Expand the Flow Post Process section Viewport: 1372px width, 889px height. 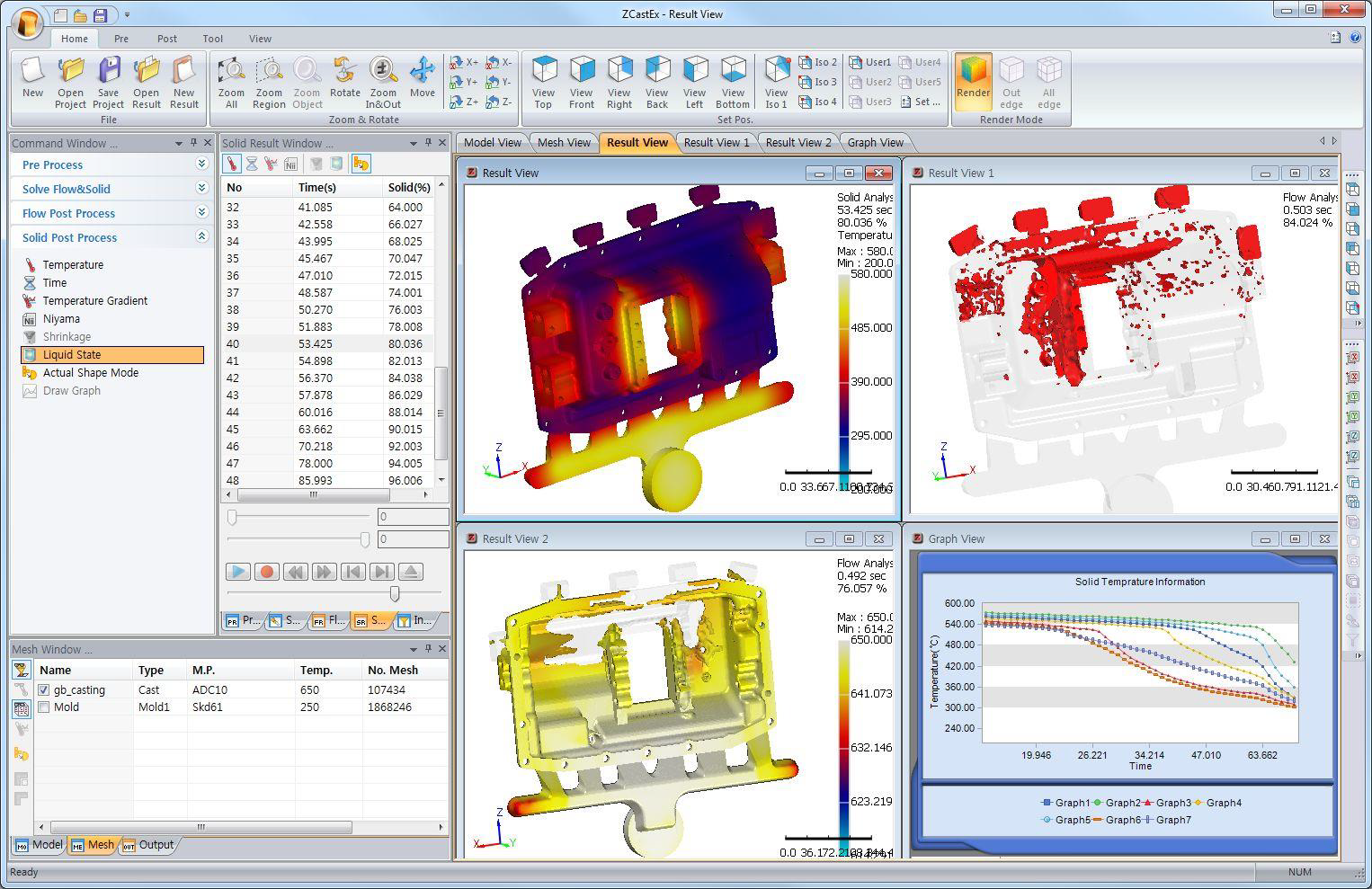point(201,213)
